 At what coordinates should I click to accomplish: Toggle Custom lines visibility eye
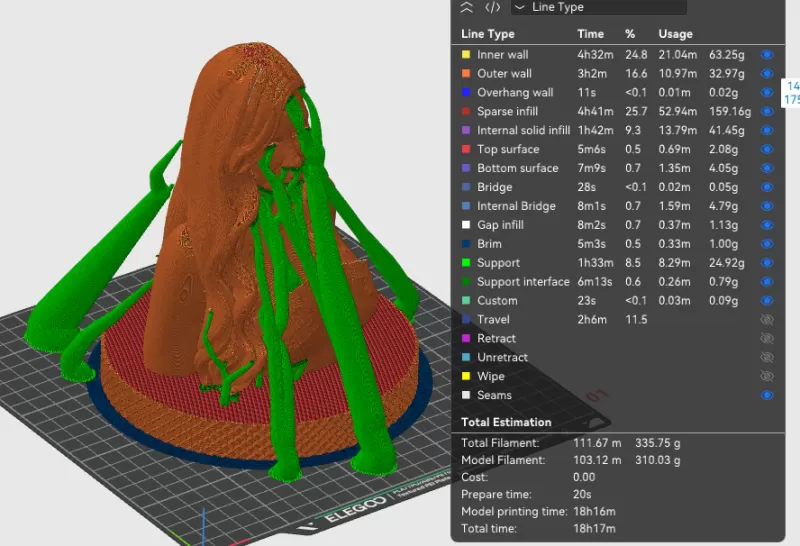767,300
